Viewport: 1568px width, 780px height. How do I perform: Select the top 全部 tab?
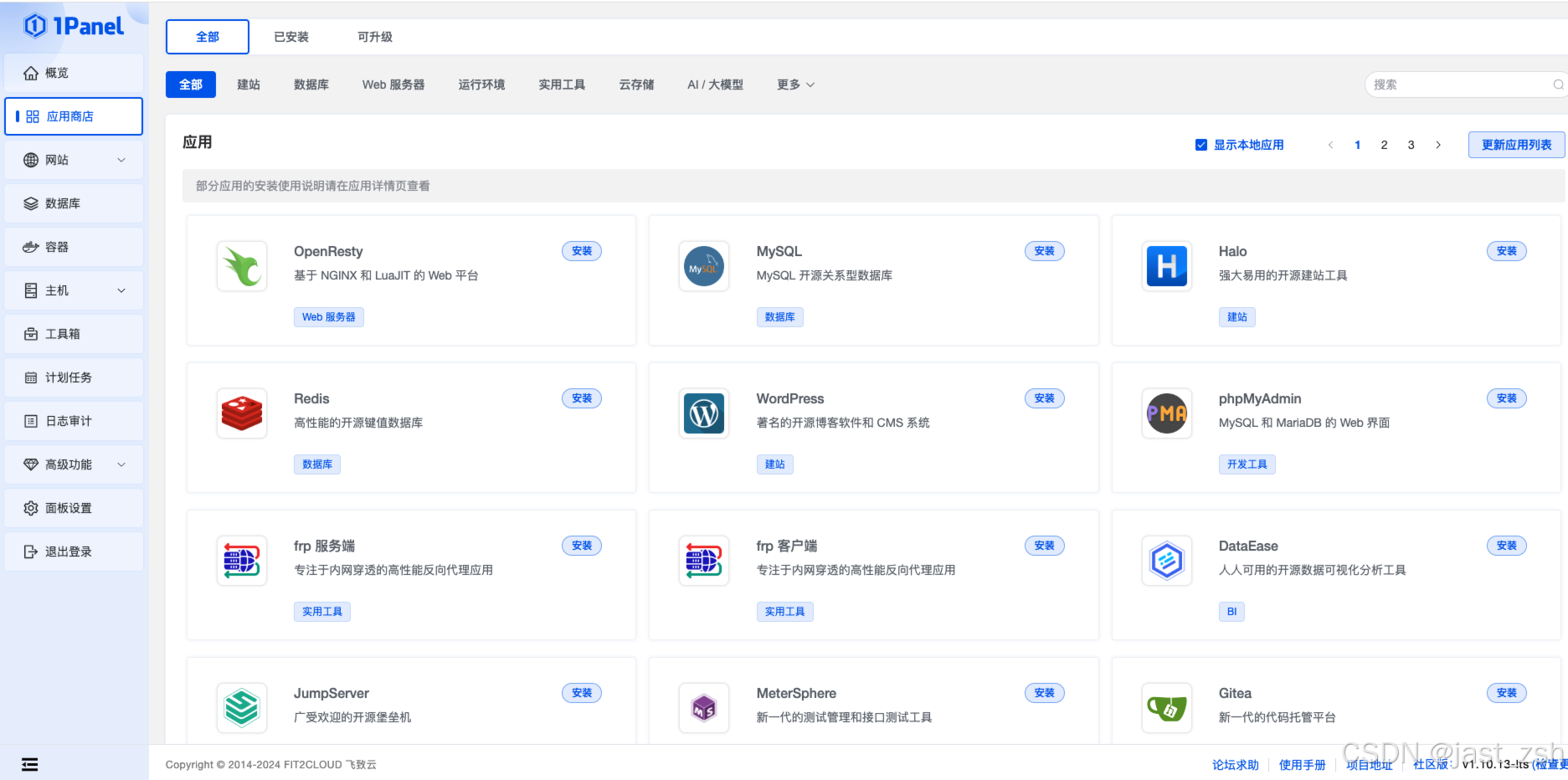tap(208, 37)
